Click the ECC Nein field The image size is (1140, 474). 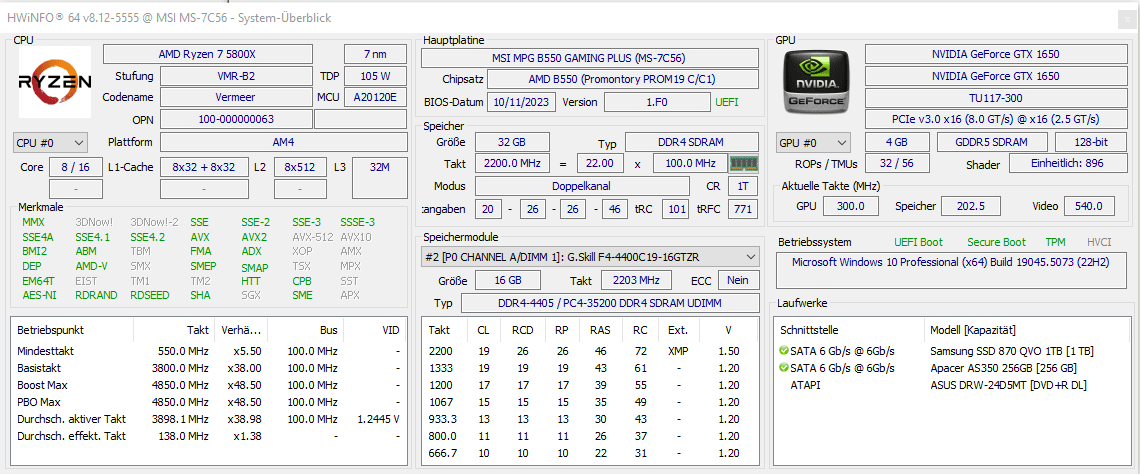tap(738, 280)
